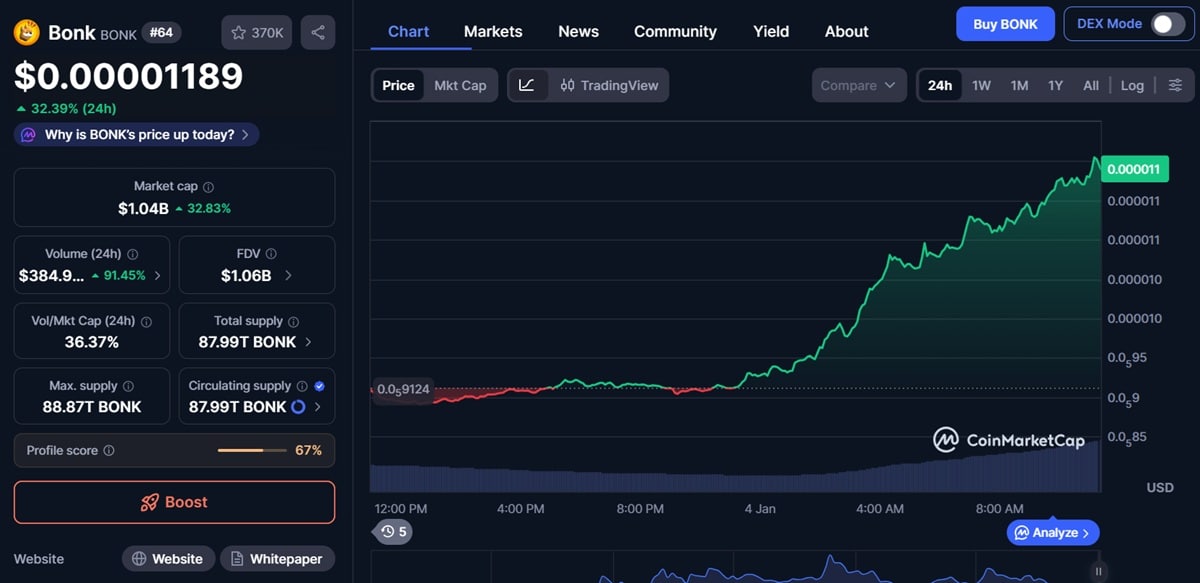
Task: Click the share icon next to the watchlist star
Action: [318, 32]
